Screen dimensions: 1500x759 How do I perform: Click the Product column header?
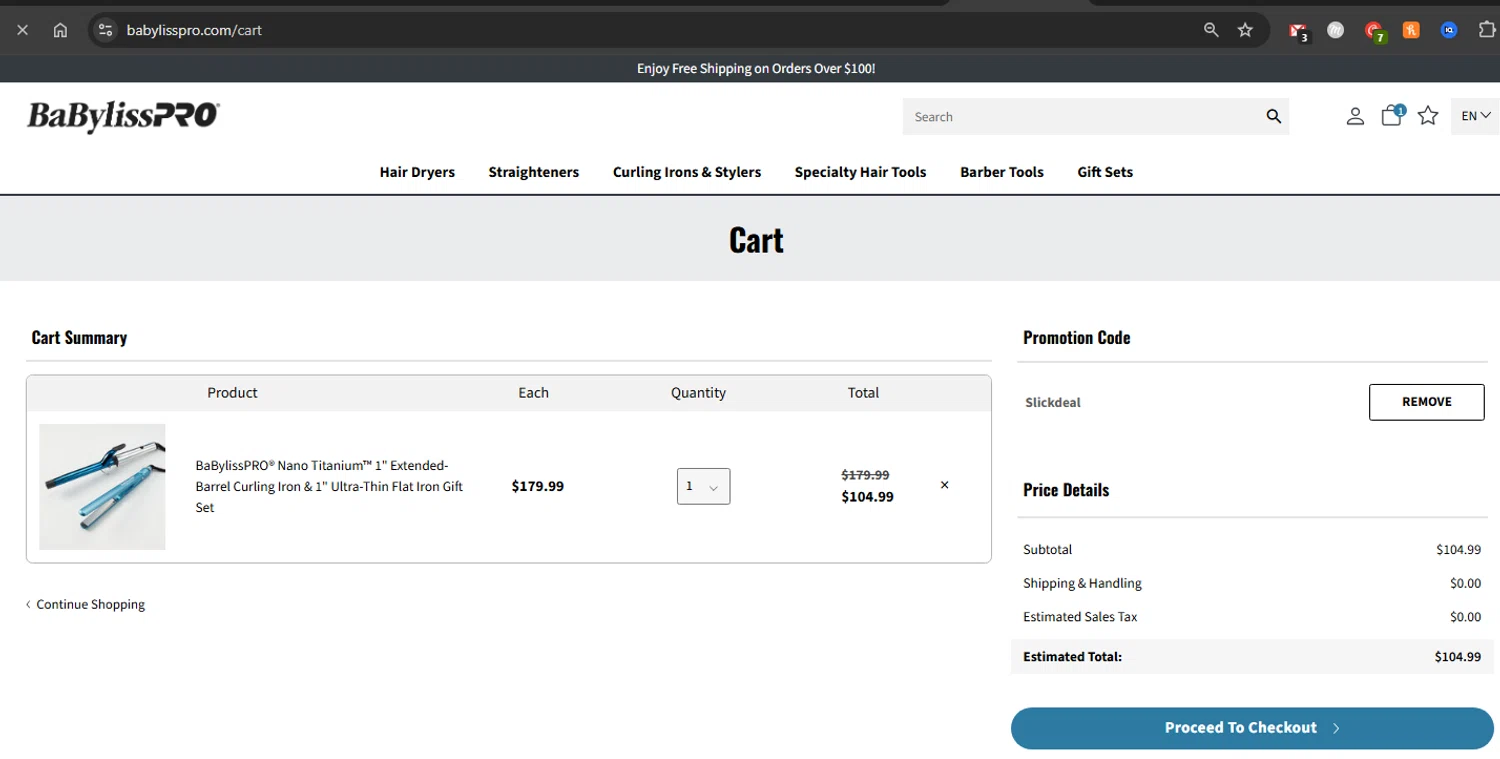point(232,392)
